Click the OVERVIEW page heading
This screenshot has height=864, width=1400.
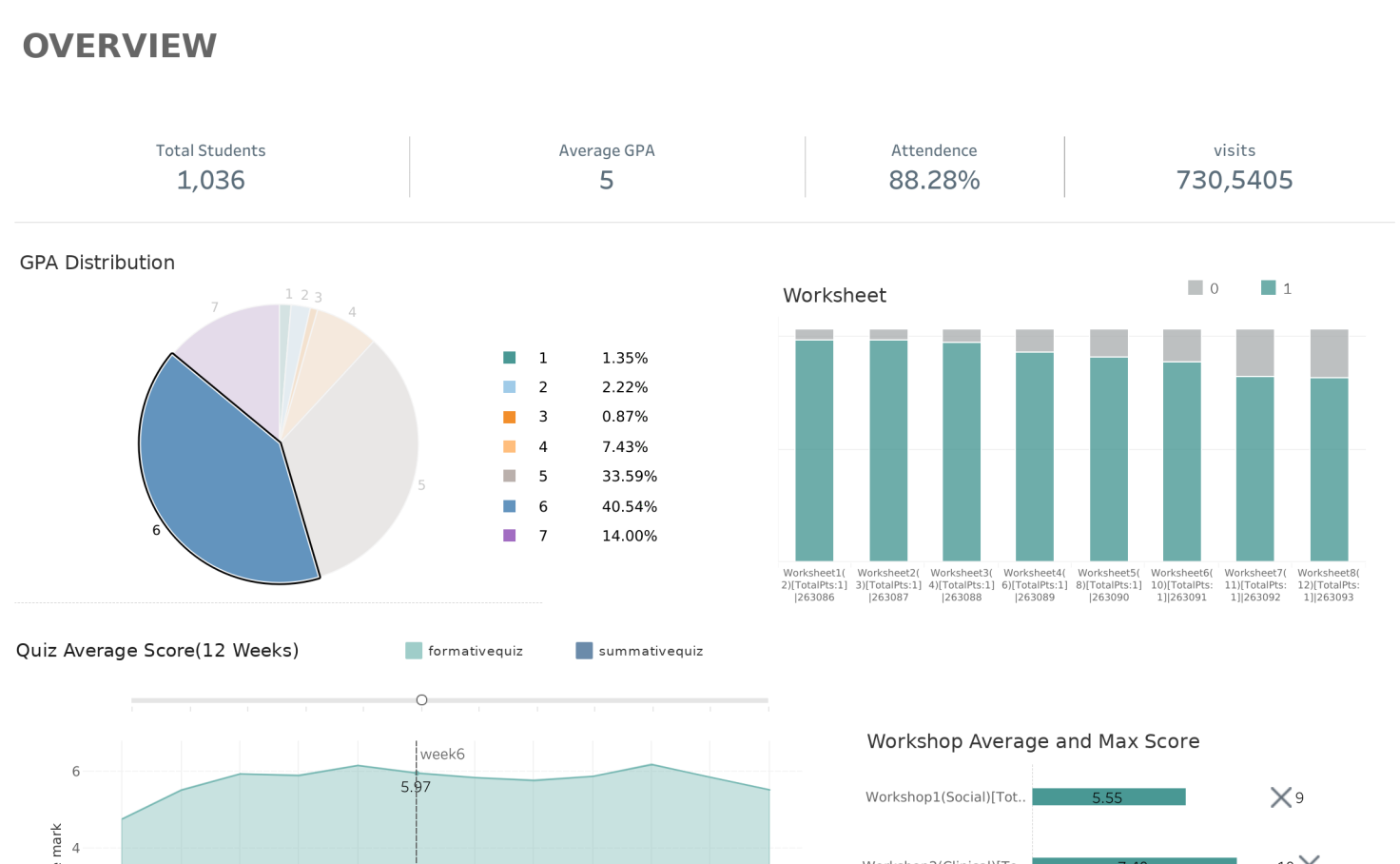pyautogui.click(x=120, y=46)
